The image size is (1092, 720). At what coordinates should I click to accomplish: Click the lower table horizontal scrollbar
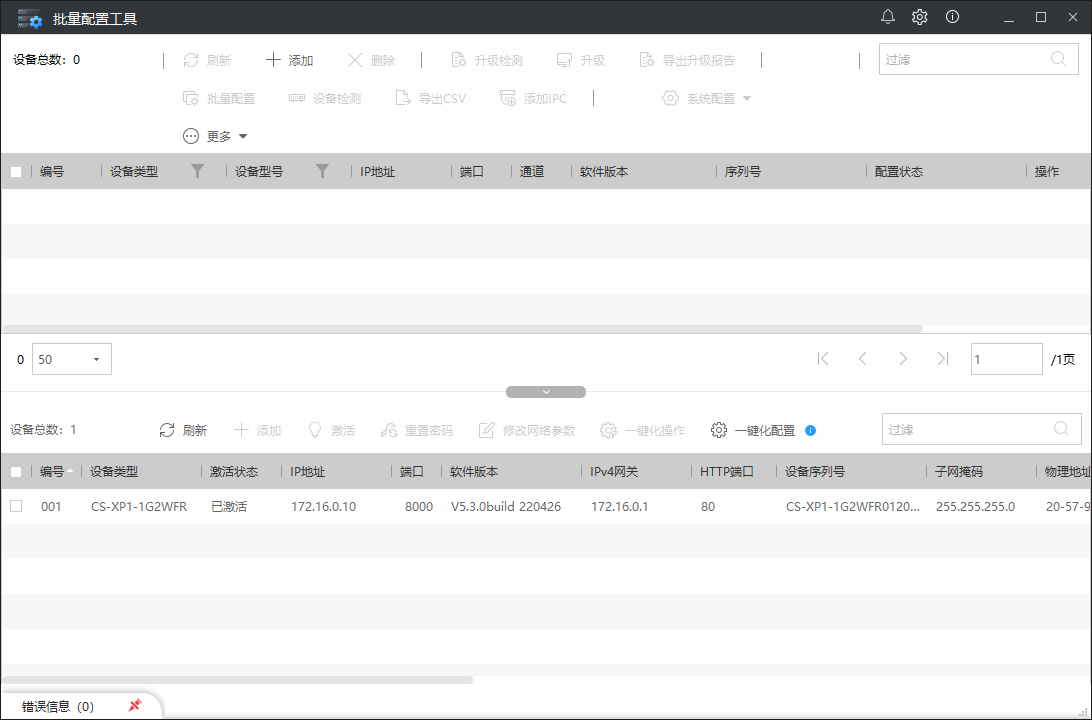[x=238, y=680]
